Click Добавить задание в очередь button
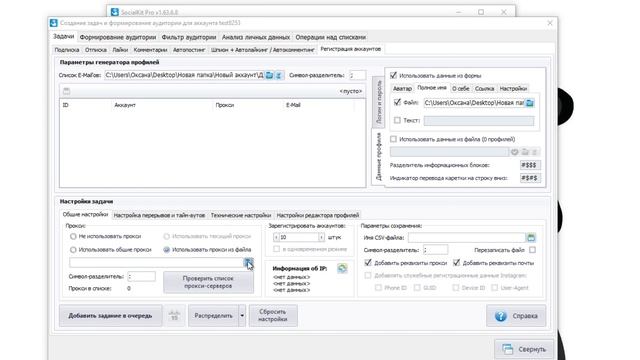The image size is (640, 360). 110,316
